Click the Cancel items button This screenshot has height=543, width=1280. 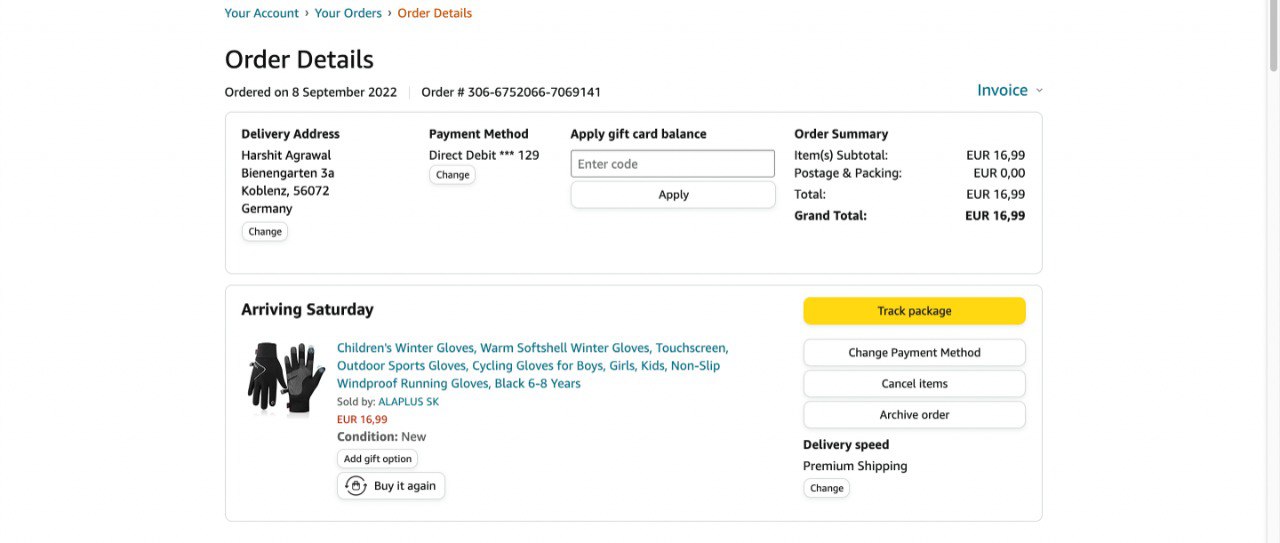click(x=914, y=384)
